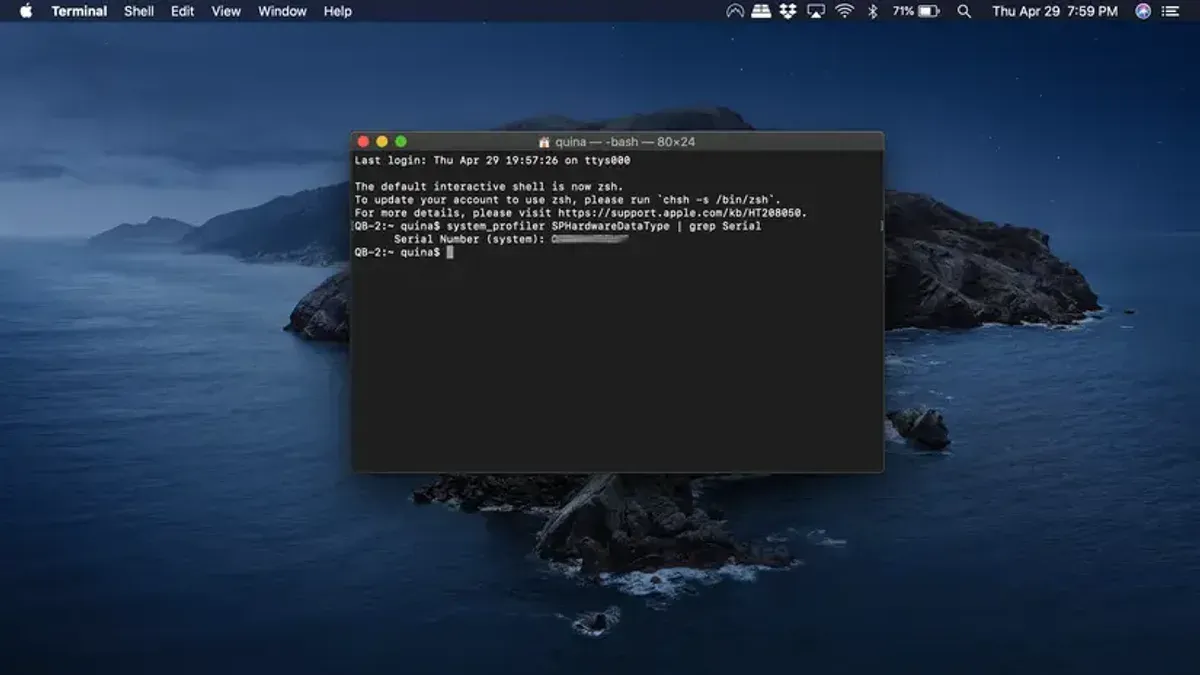Open the AirPlay display menu
This screenshot has width=1200, height=675.
coord(816,11)
